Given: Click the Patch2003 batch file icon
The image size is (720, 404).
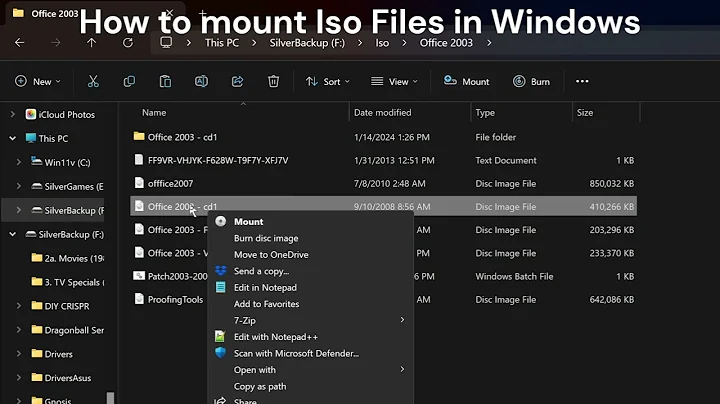Looking at the screenshot, I should pos(139,275).
